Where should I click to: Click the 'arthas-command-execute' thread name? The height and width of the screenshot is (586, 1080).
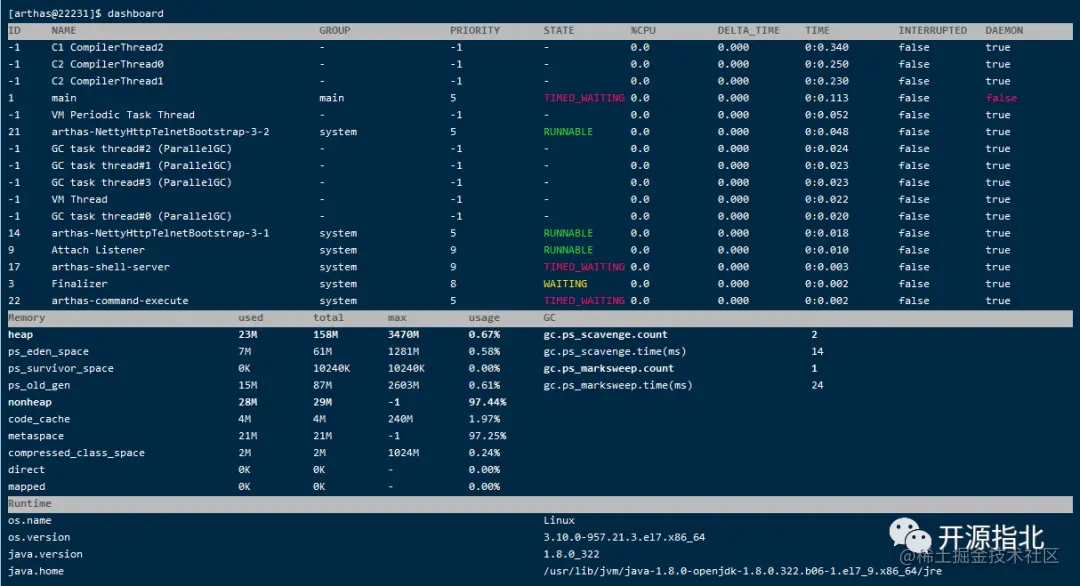tap(120, 300)
